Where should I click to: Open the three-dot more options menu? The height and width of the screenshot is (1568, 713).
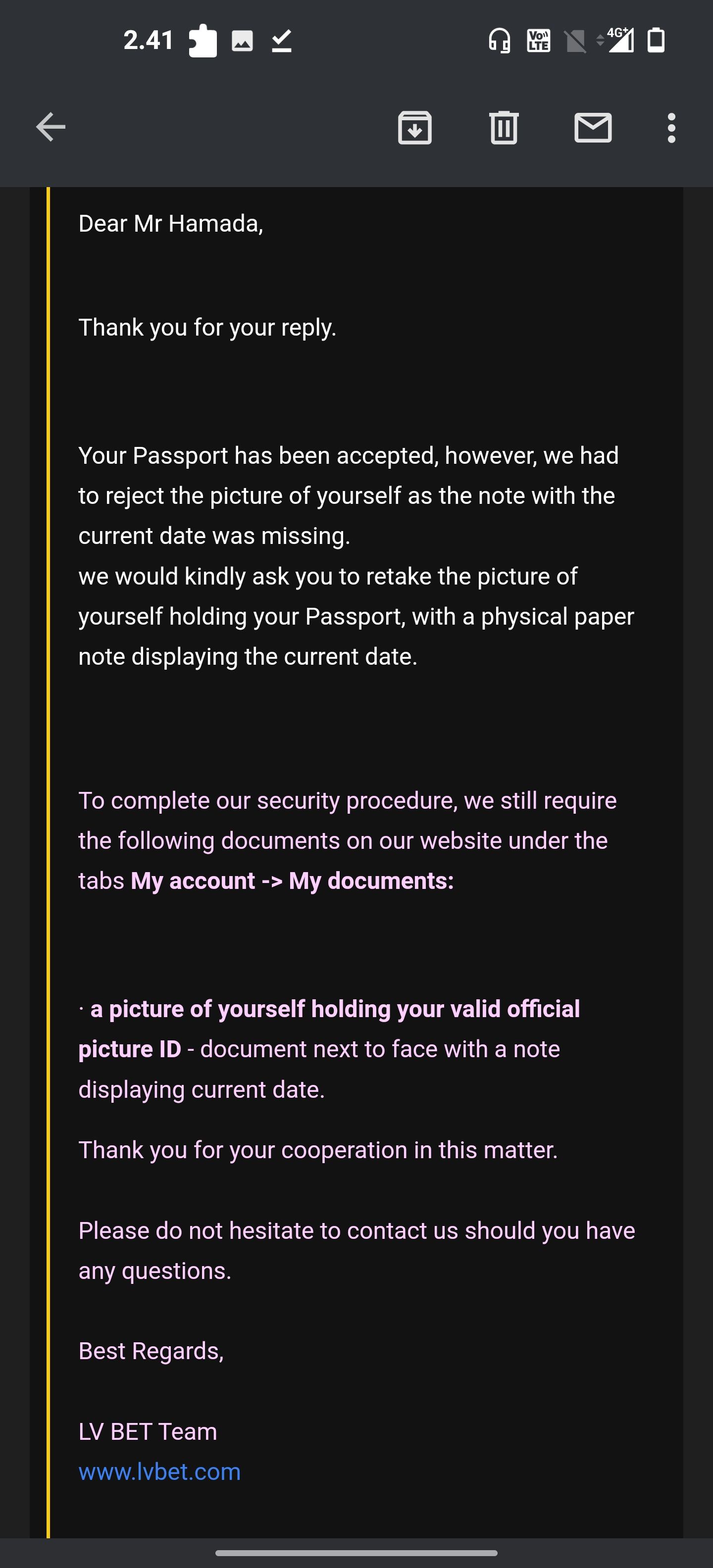[x=671, y=128]
